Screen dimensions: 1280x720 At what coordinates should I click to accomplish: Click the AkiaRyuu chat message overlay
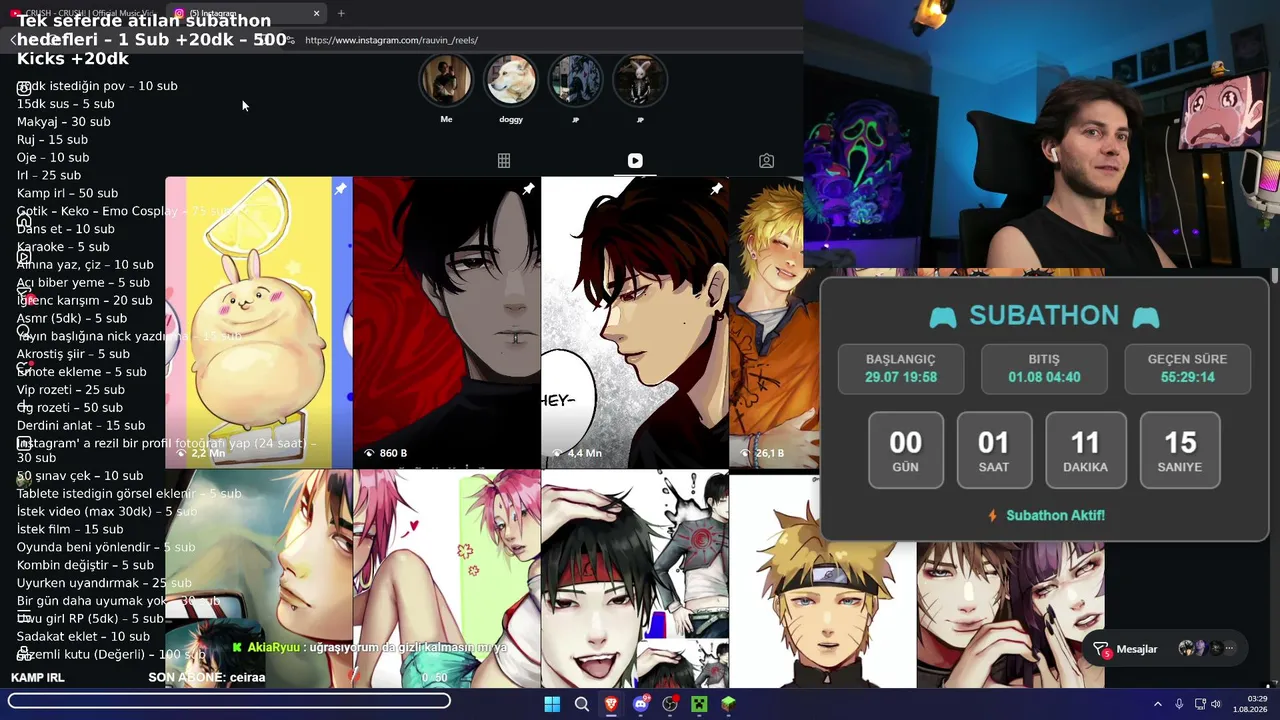tap(370, 647)
